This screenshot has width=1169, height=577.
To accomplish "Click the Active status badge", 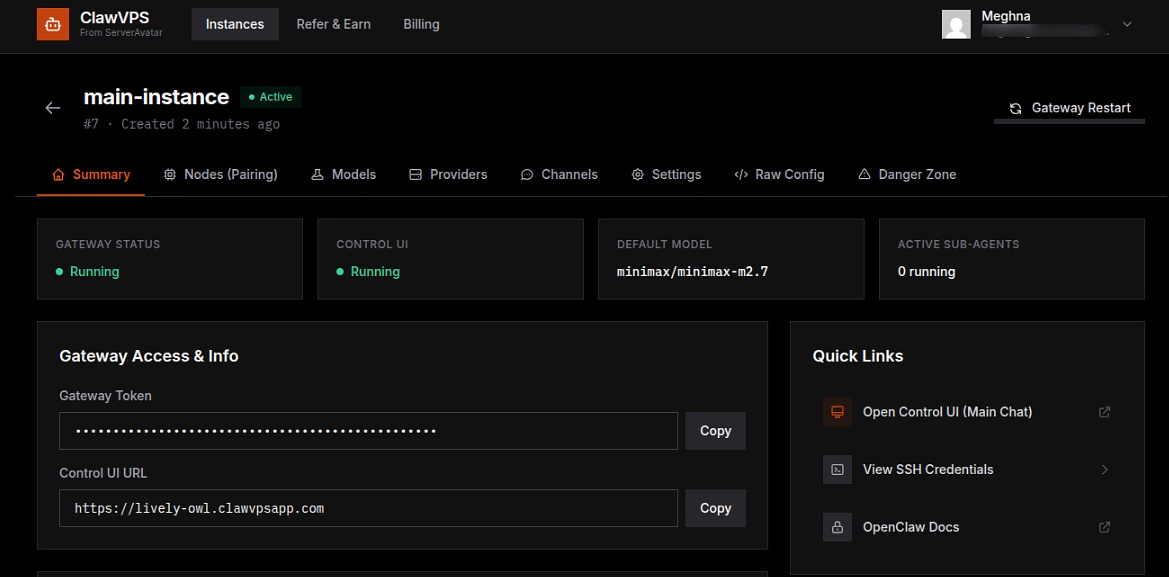I will 271,97.
